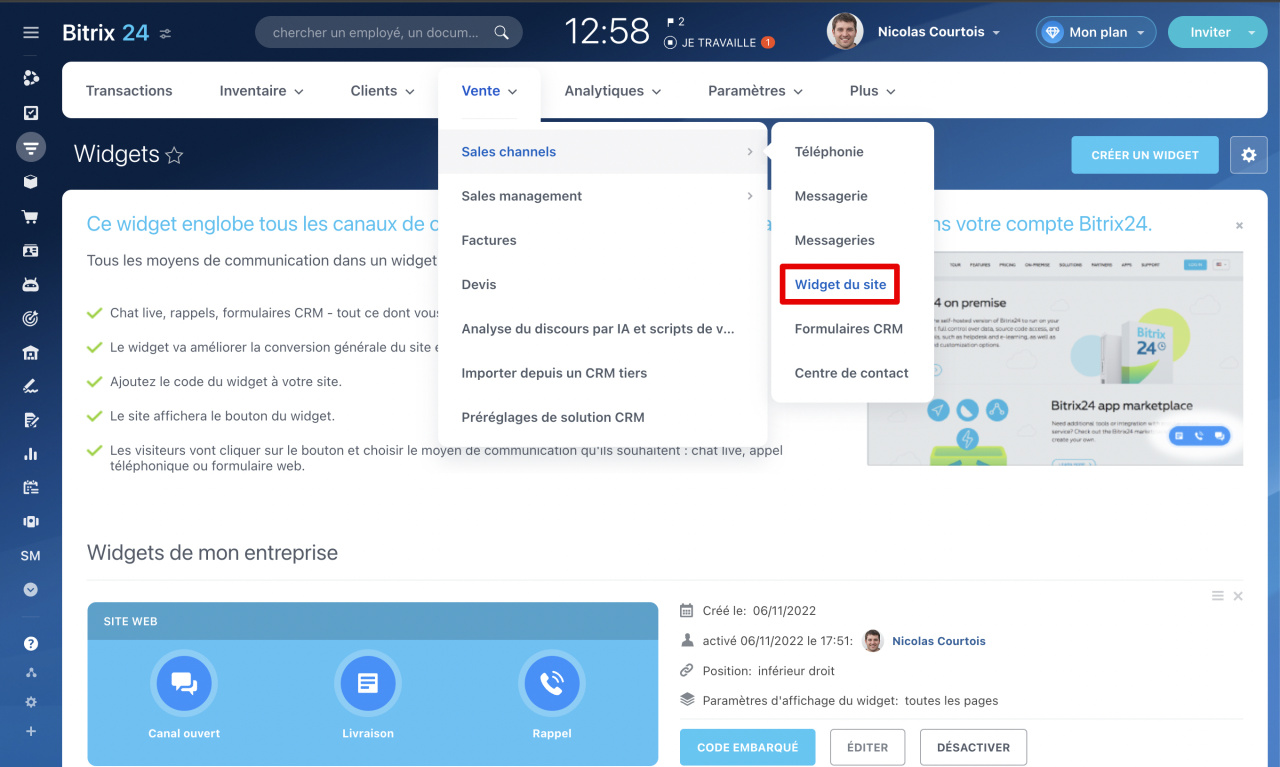This screenshot has width=1280, height=767.
Task: Open Nicolas Courtois user menu in header
Action: (x=938, y=33)
